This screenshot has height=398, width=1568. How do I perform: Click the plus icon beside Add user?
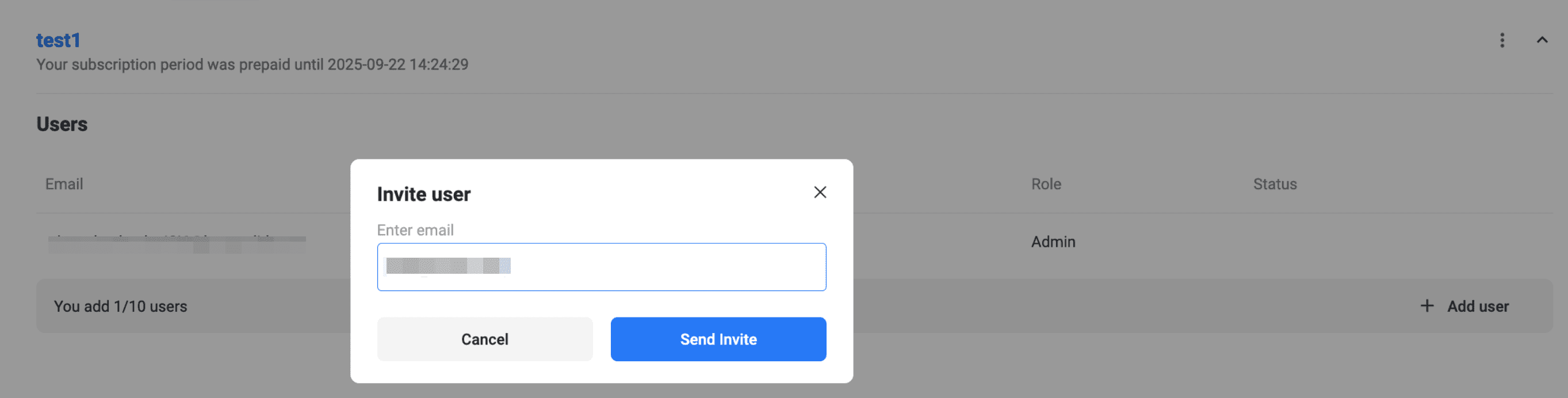coord(1426,305)
